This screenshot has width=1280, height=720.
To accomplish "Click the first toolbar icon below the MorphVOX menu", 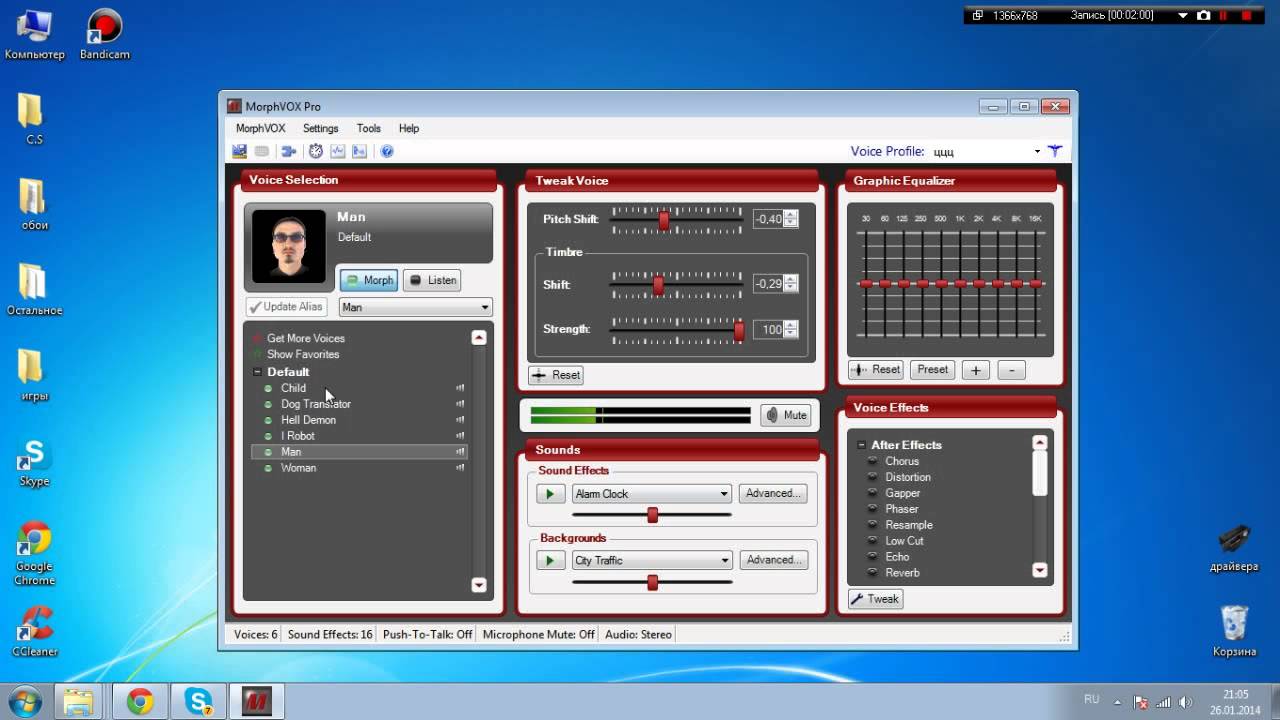I will (240, 151).
